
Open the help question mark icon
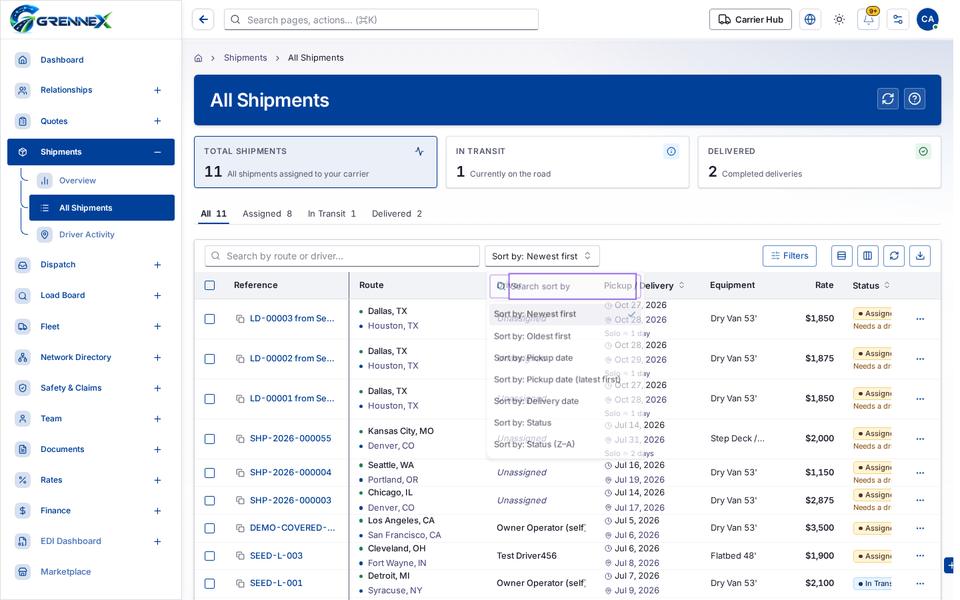point(915,99)
